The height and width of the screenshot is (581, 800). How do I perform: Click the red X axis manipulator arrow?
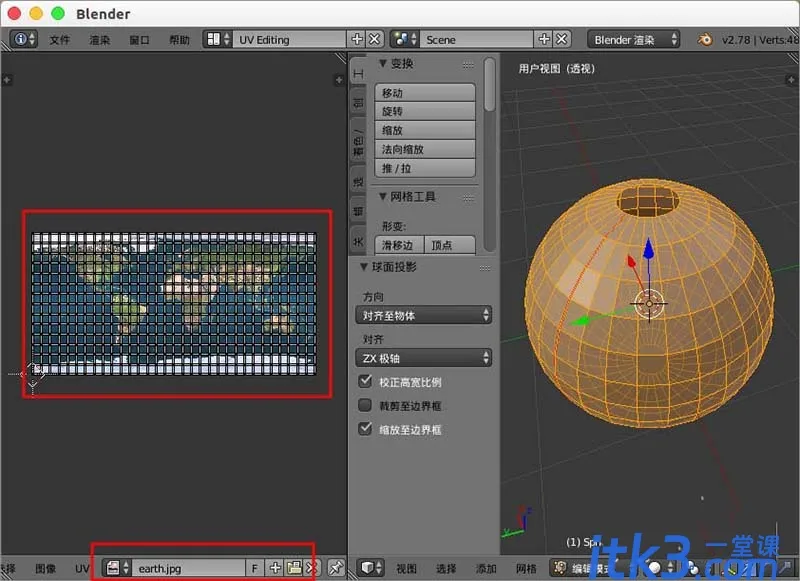[x=631, y=261]
